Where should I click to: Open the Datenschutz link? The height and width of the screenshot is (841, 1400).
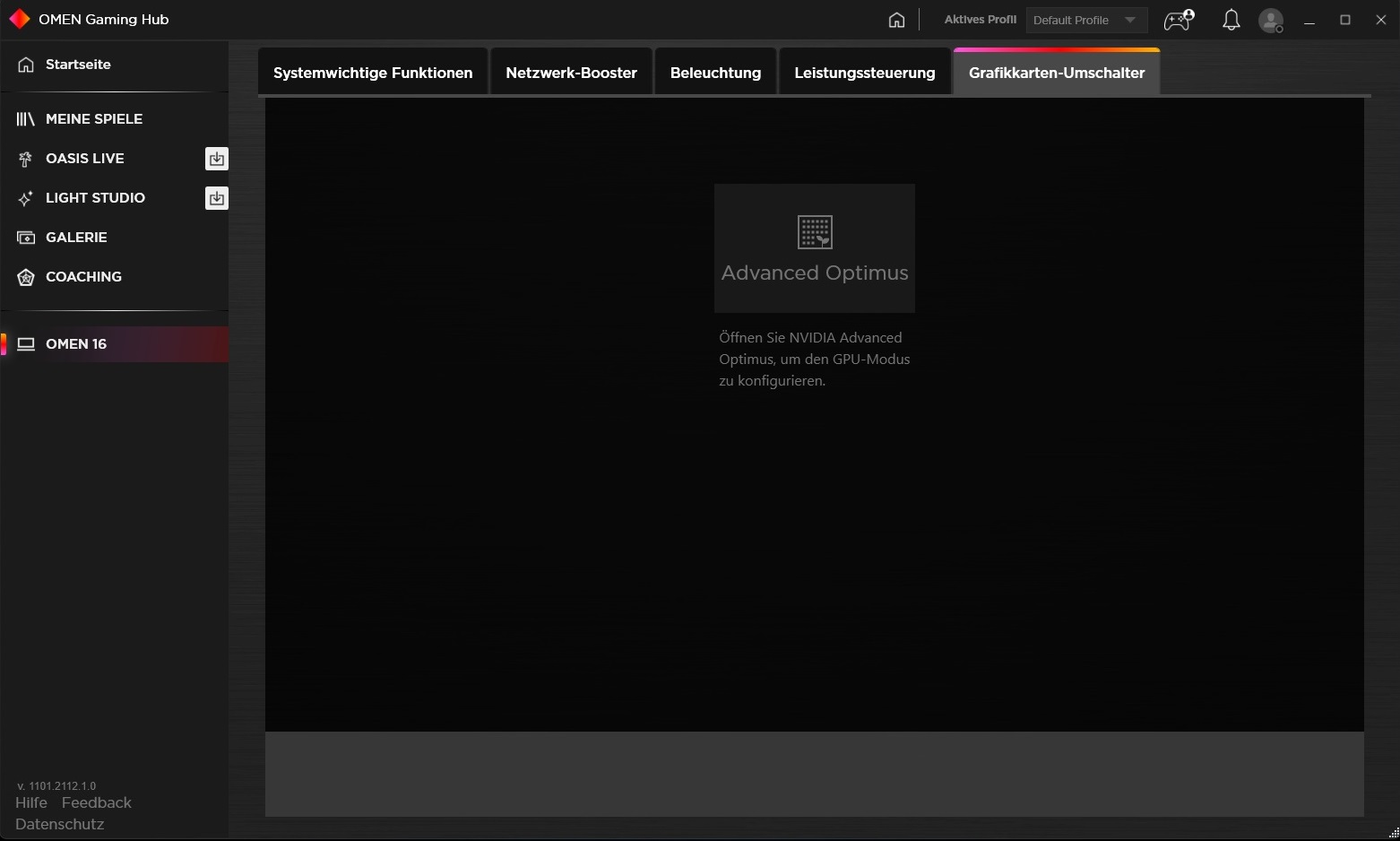(60, 824)
